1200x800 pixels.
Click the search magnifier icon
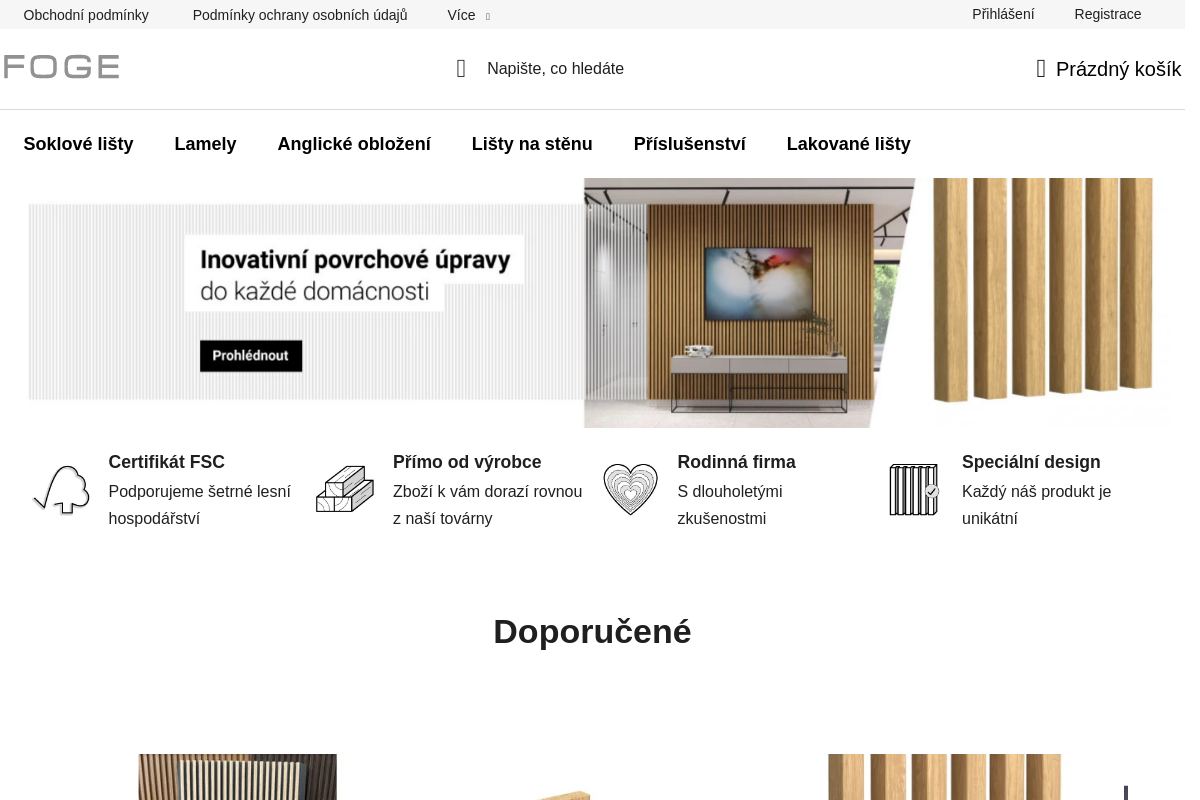tap(461, 69)
